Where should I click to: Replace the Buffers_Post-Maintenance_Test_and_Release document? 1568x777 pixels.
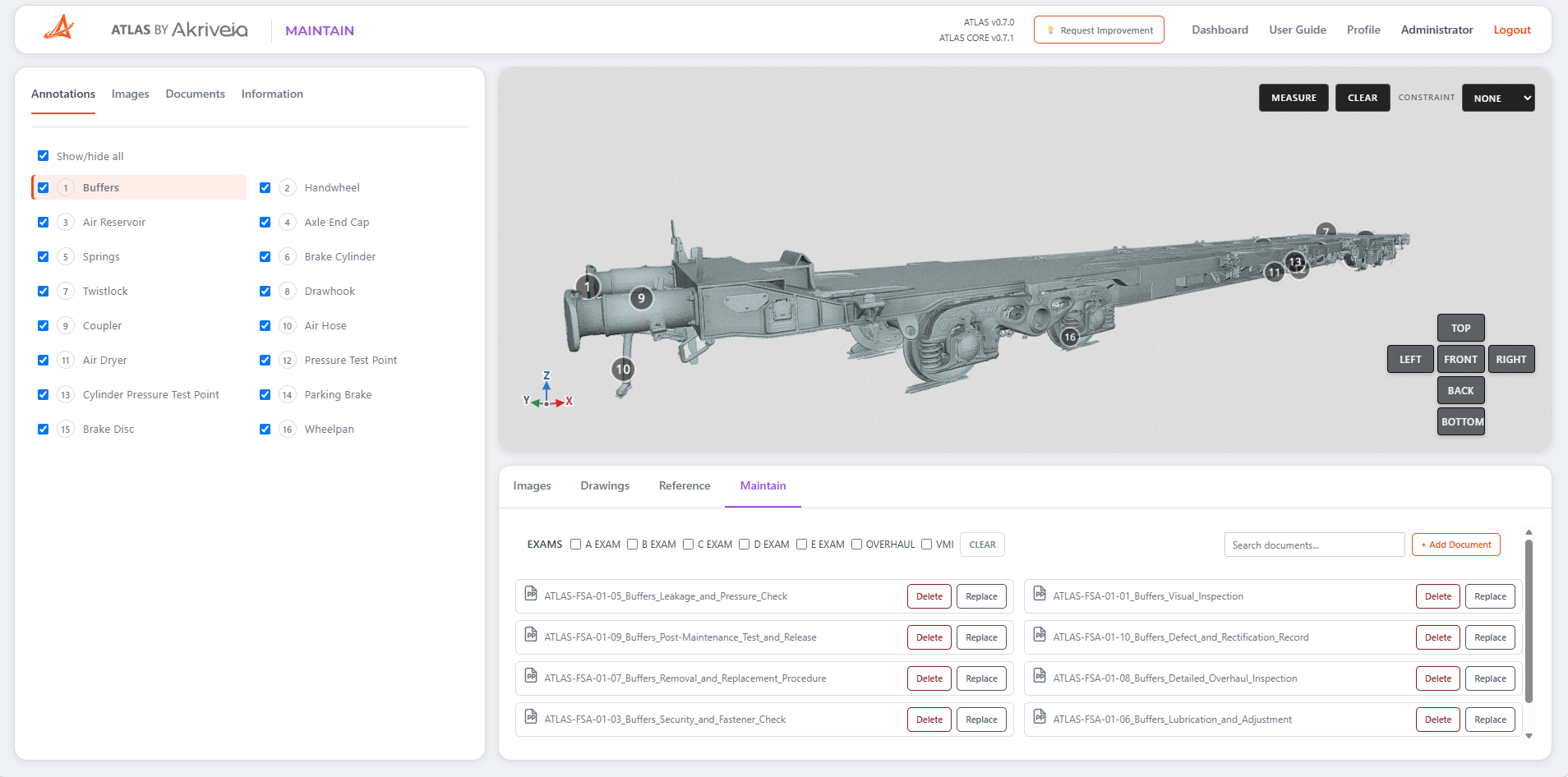(981, 638)
